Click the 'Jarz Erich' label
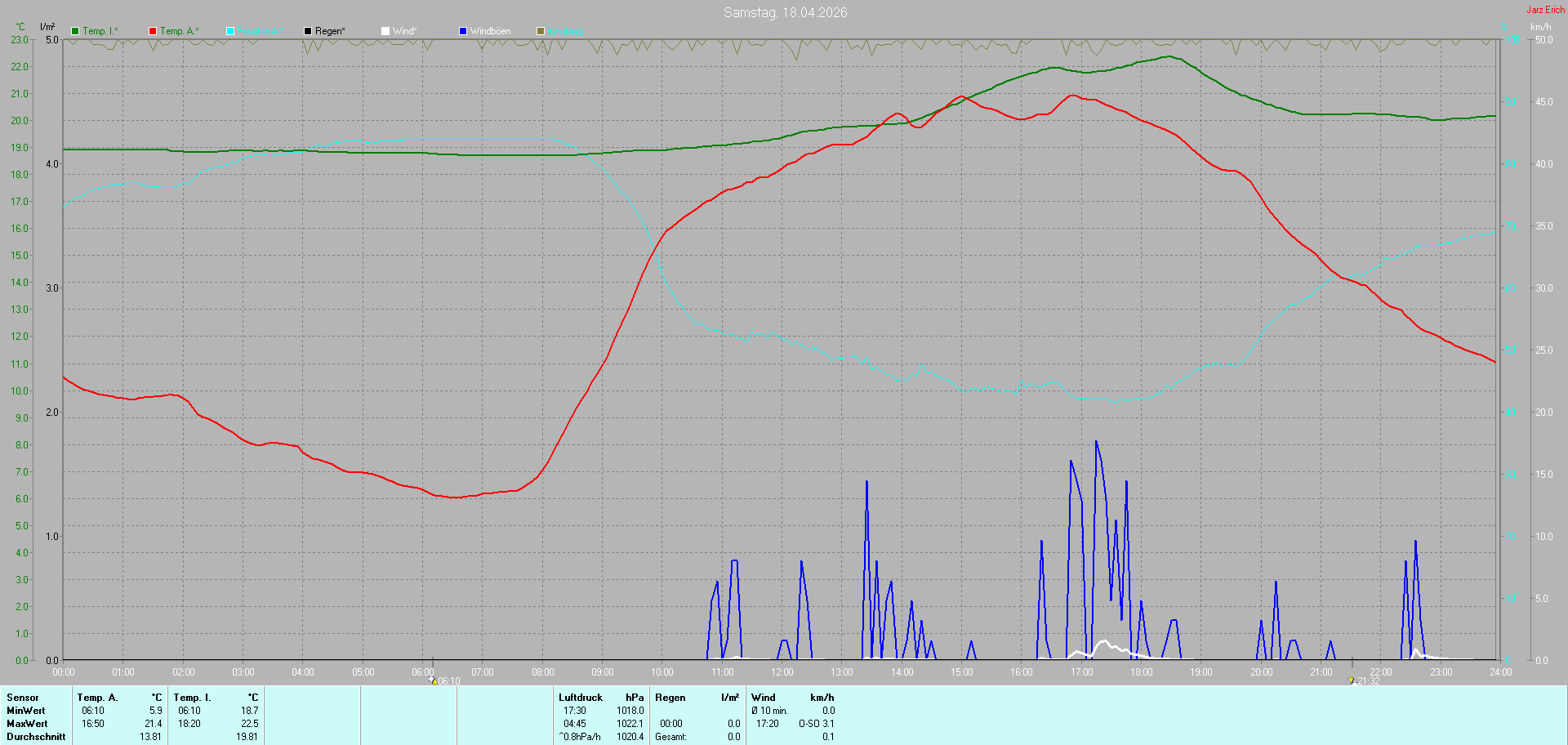Image resolution: width=1568 pixels, height=745 pixels. tap(1546, 10)
